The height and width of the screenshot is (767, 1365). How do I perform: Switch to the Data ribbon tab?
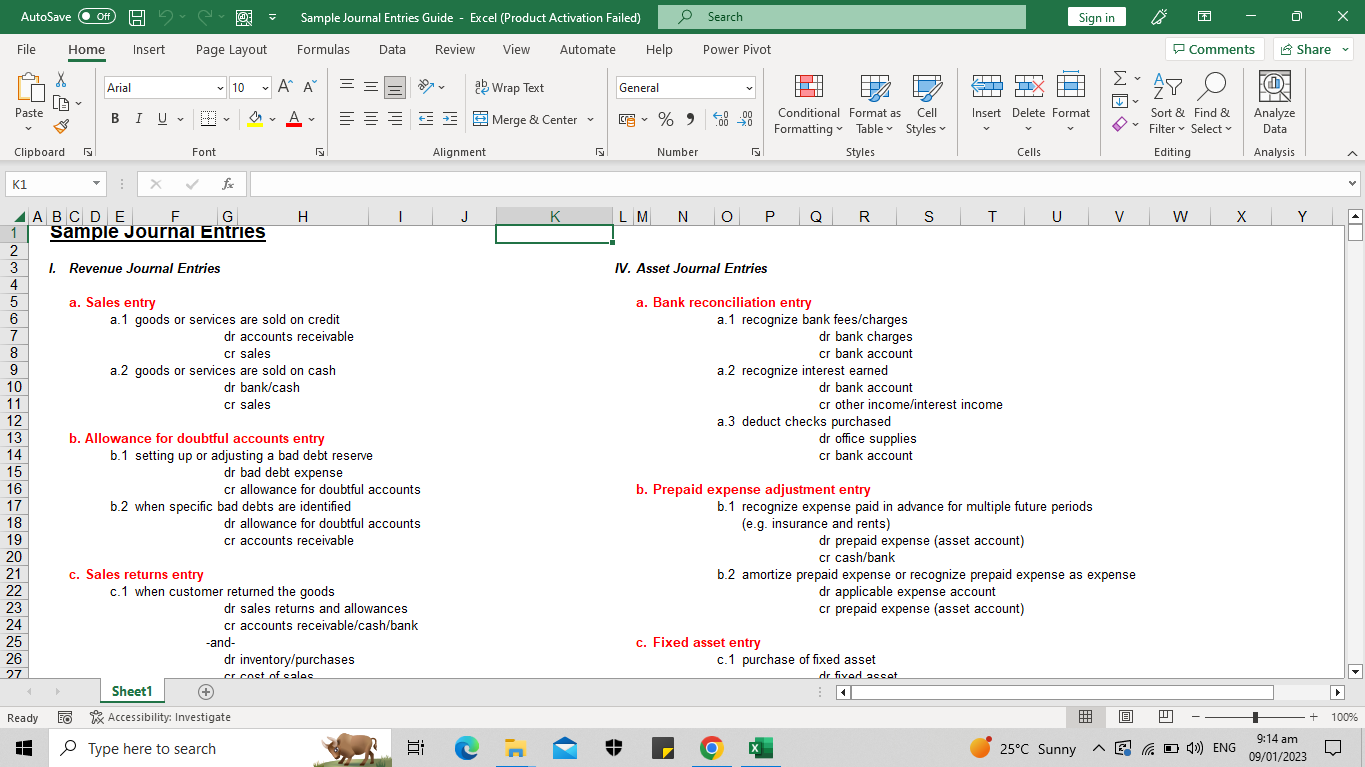click(x=392, y=49)
